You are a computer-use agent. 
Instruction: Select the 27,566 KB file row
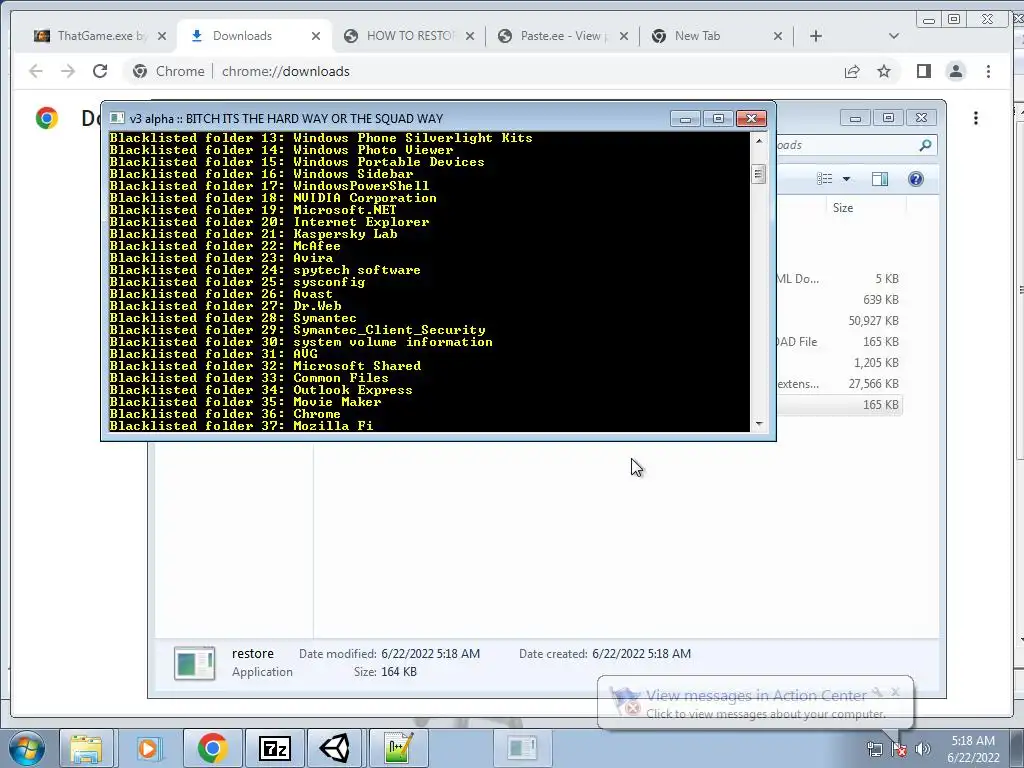tap(839, 383)
